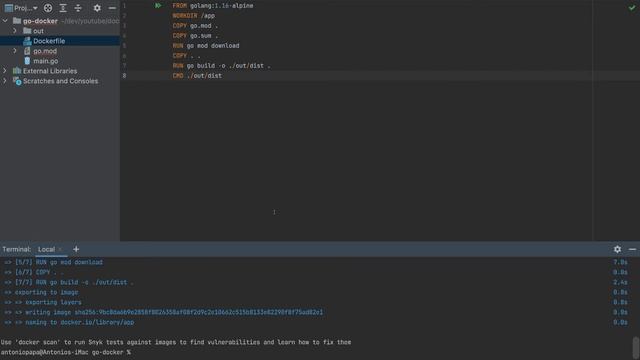The image size is (640, 360).
Task: Click terminal line 'exporting layers'
Action: 43,302
